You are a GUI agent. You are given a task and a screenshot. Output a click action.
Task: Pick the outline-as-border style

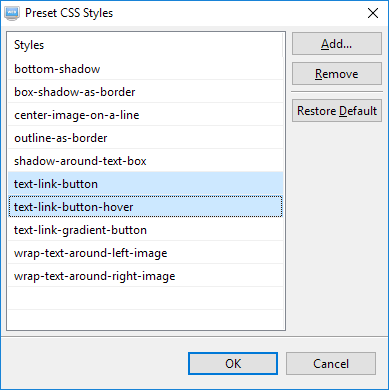(146, 138)
